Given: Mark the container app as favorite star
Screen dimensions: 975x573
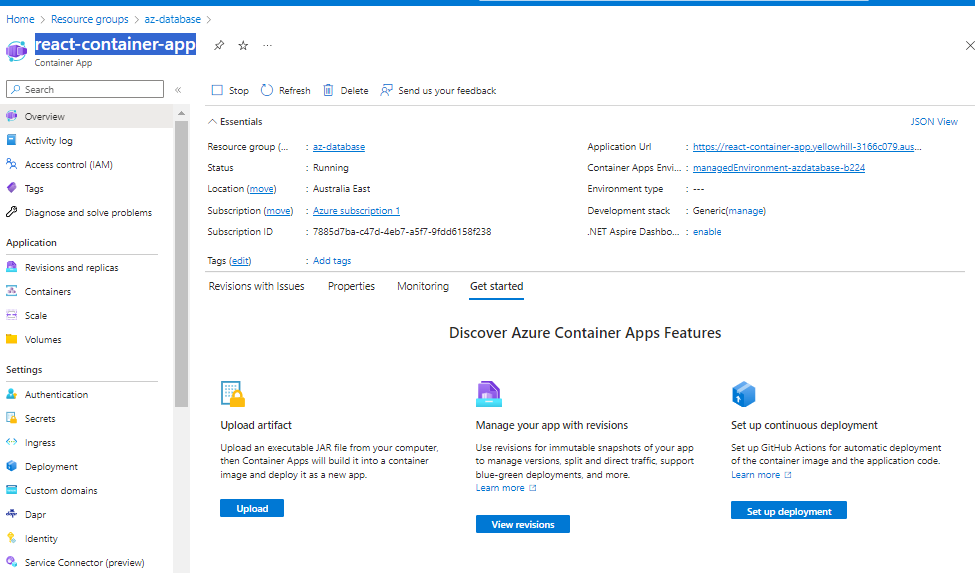Looking at the screenshot, I should pos(243,45).
